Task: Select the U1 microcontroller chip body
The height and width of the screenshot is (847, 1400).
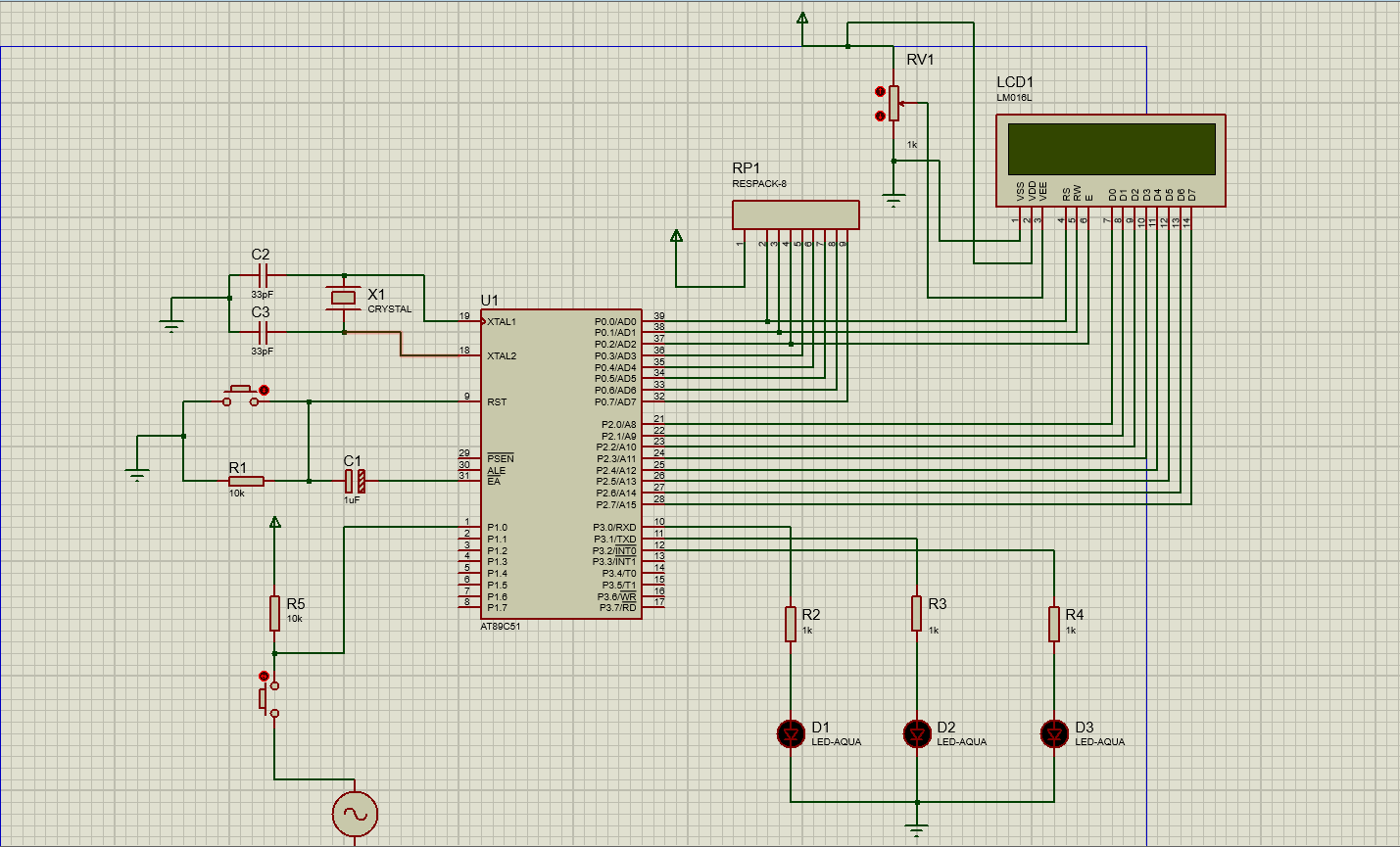Action: coord(561,464)
